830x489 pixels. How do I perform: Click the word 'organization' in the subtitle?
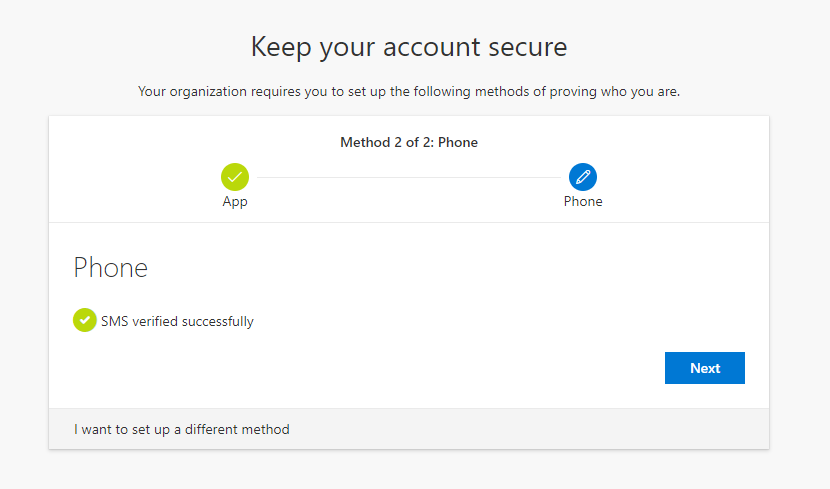pyautogui.click(x=208, y=92)
